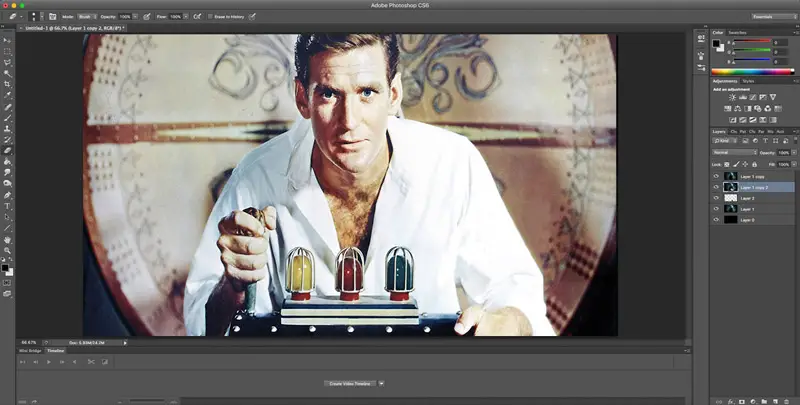The image size is (800, 405).
Task: Open the Flow slider dropdown
Action: pyautogui.click(x=186, y=17)
